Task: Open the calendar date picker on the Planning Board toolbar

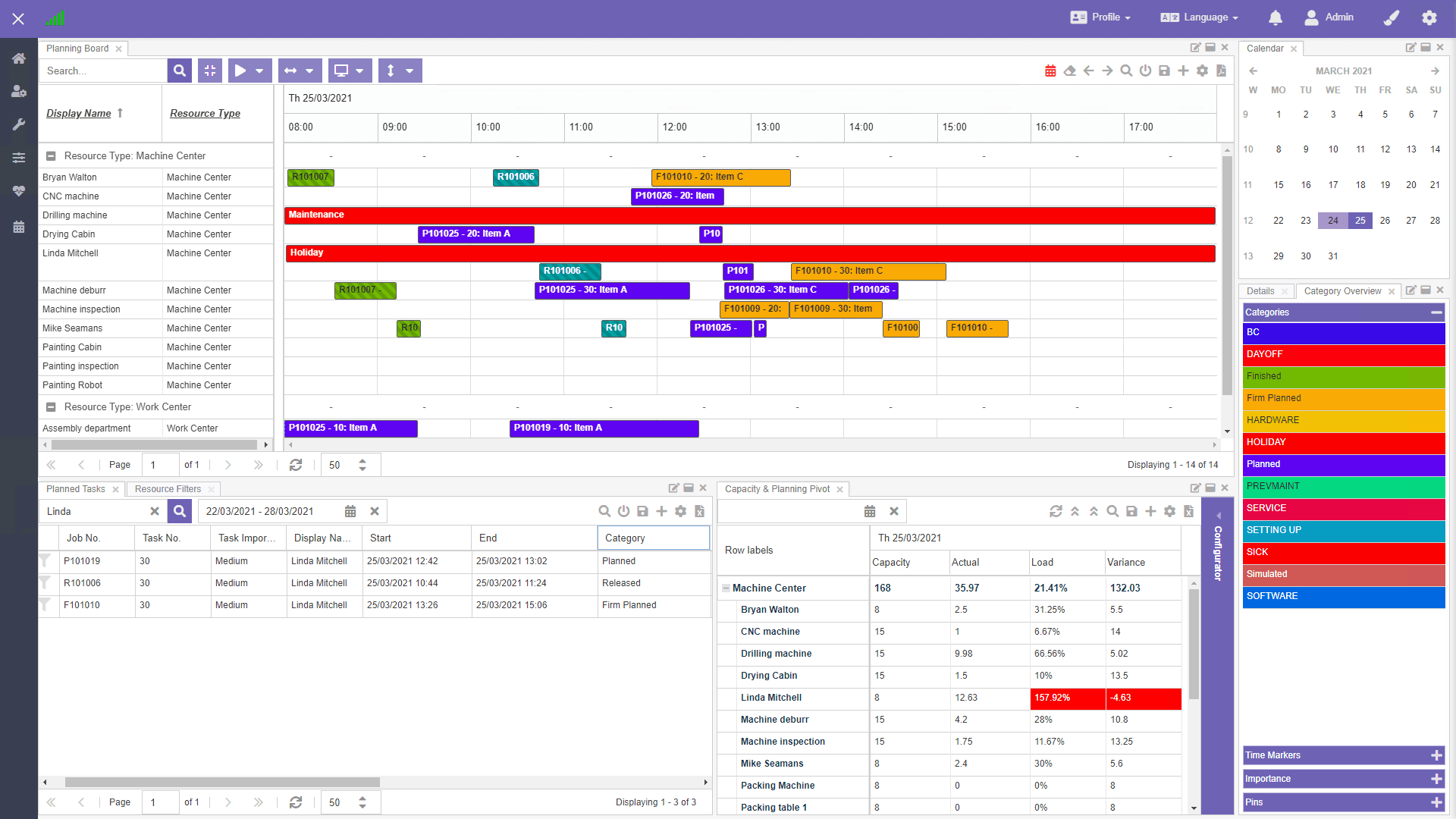Action: point(1050,71)
